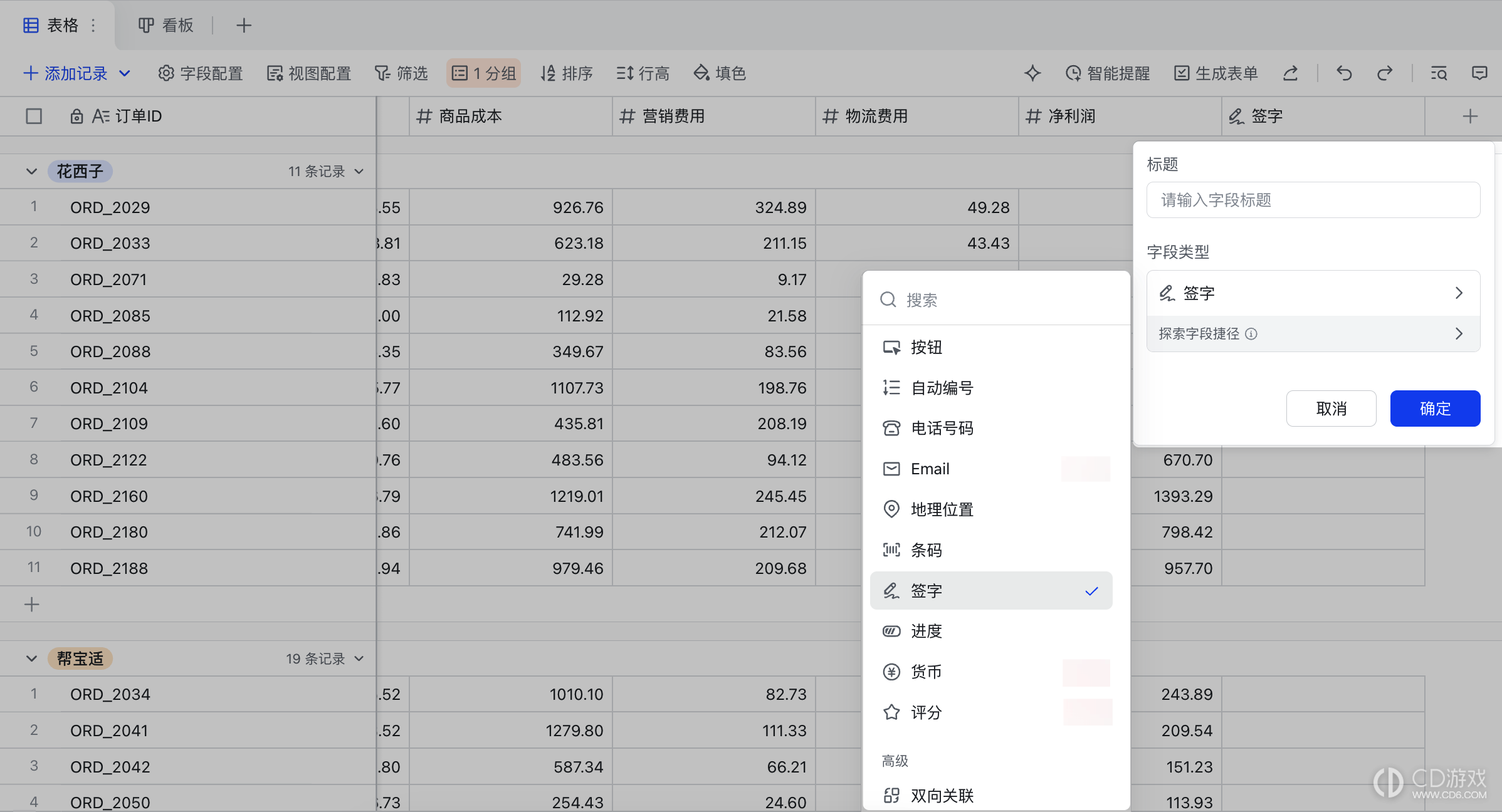Open the 1 分组 grouping setting
Viewport: 1502px width, 812px height.
pyautogui.click(x=484, y=73)
